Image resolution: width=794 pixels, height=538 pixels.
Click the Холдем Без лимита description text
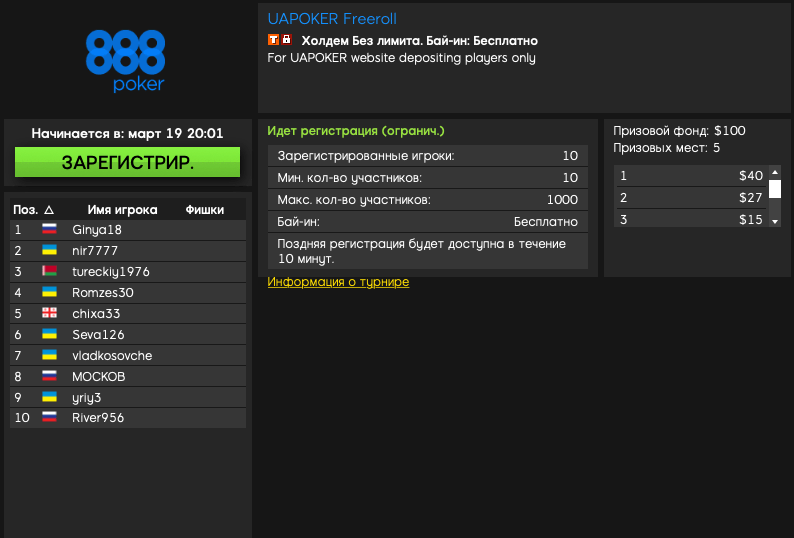click(x=420, y=41)
